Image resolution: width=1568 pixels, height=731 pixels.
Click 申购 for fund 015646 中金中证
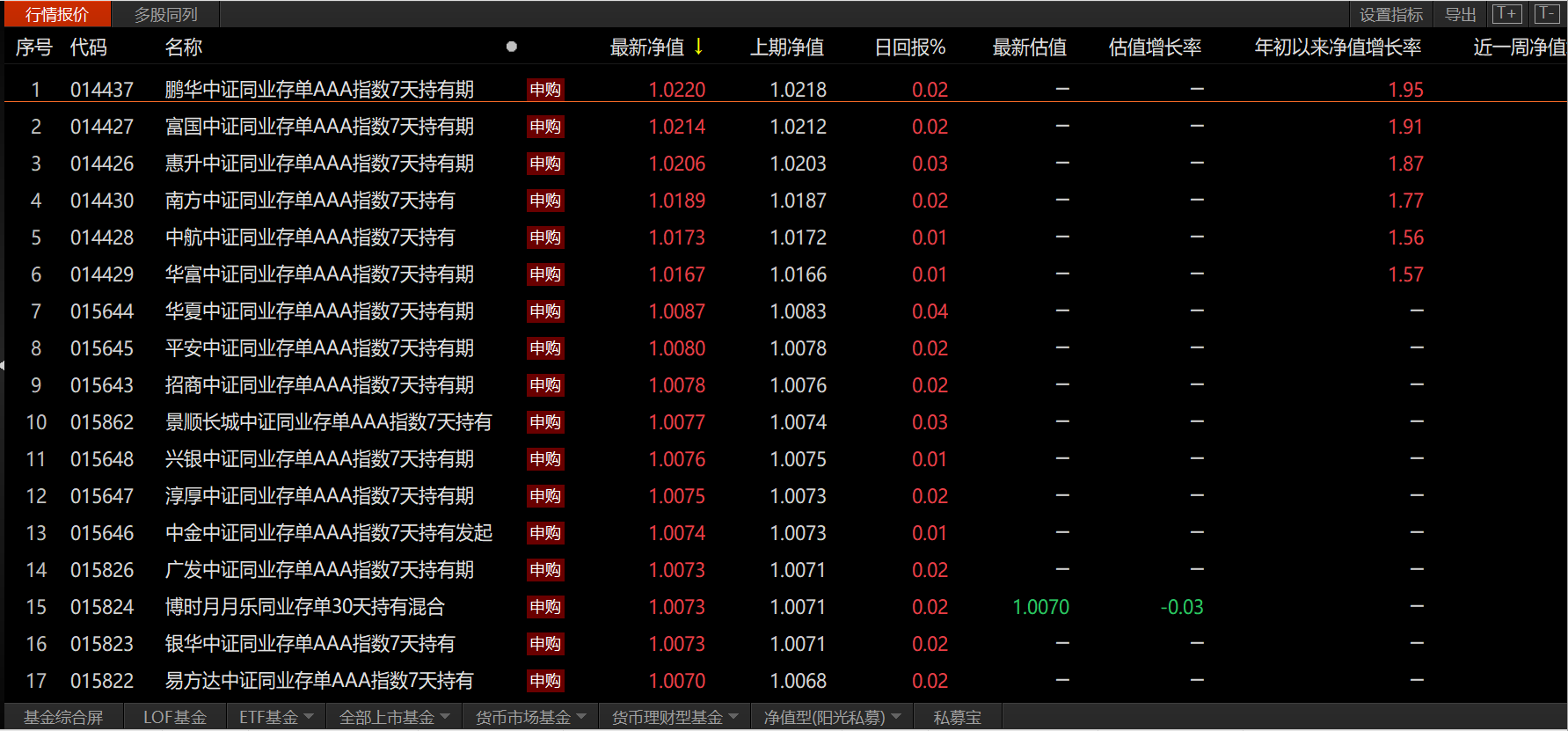tap(545, 533)
